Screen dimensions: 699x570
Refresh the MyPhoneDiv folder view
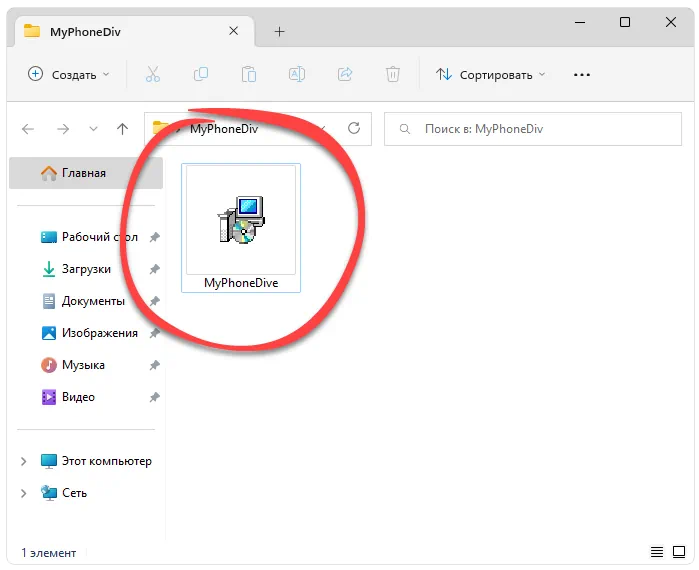click(x=354, y=128)
